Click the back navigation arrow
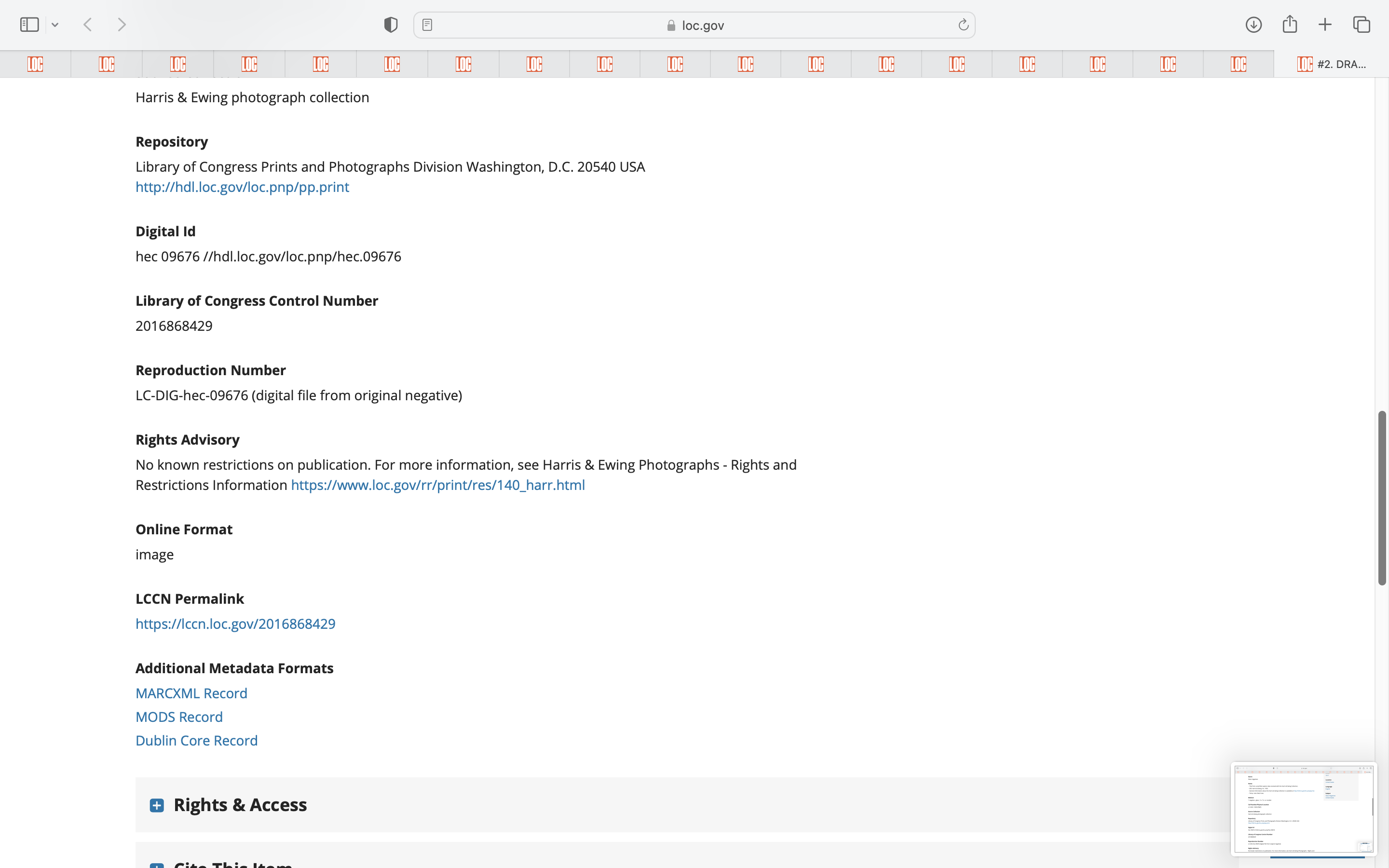Viewport: 1389px width, 868px height. 88,25
